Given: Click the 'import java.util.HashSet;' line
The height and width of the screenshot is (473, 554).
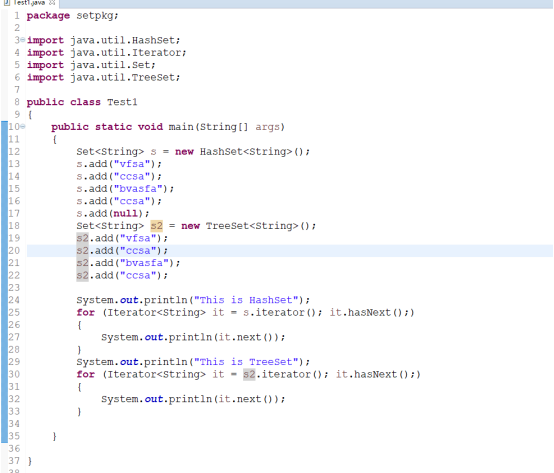Looking at the screenshot, I should click(x=104, y=40).
